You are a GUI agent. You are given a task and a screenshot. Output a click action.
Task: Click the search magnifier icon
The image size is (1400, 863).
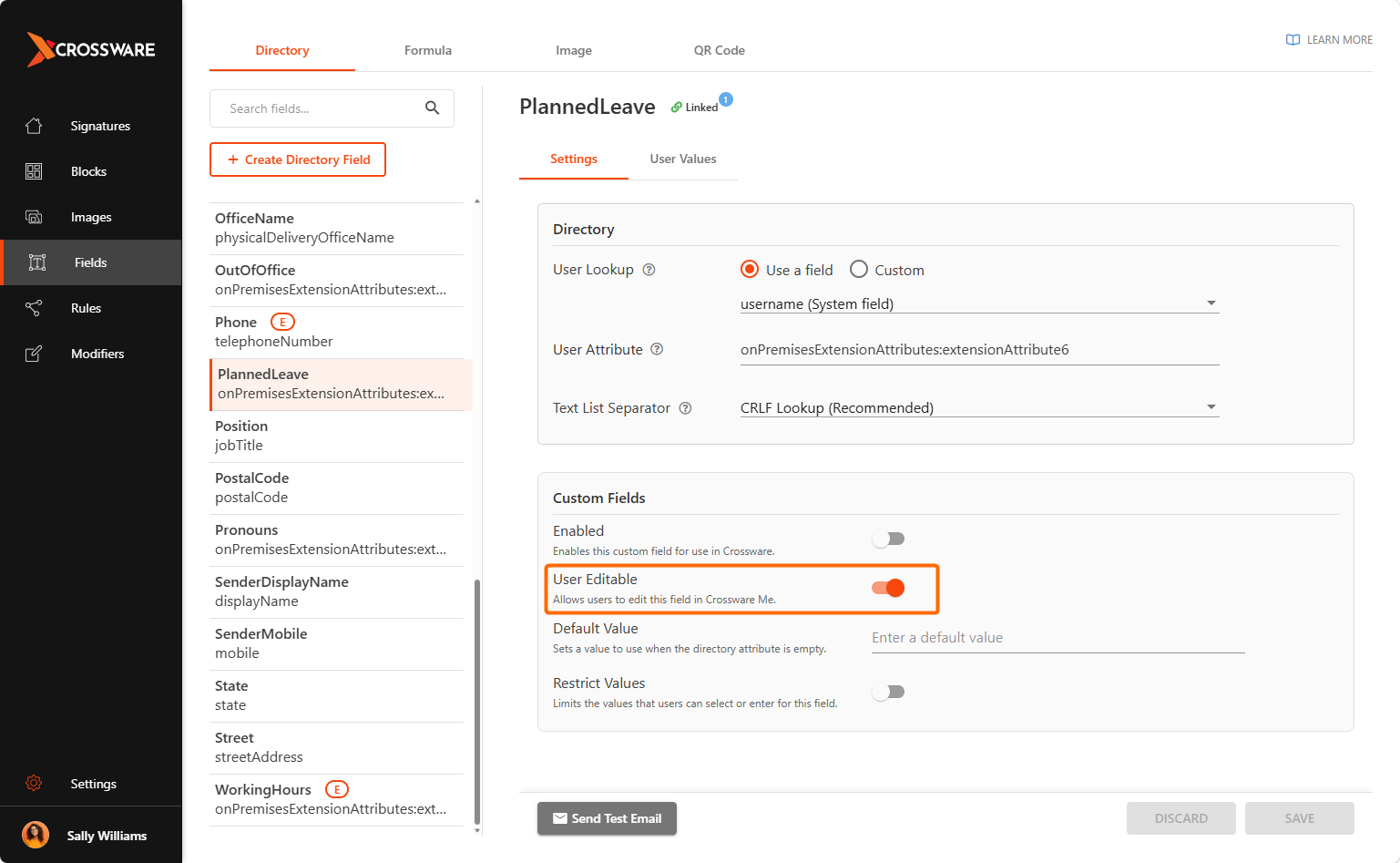433,108
